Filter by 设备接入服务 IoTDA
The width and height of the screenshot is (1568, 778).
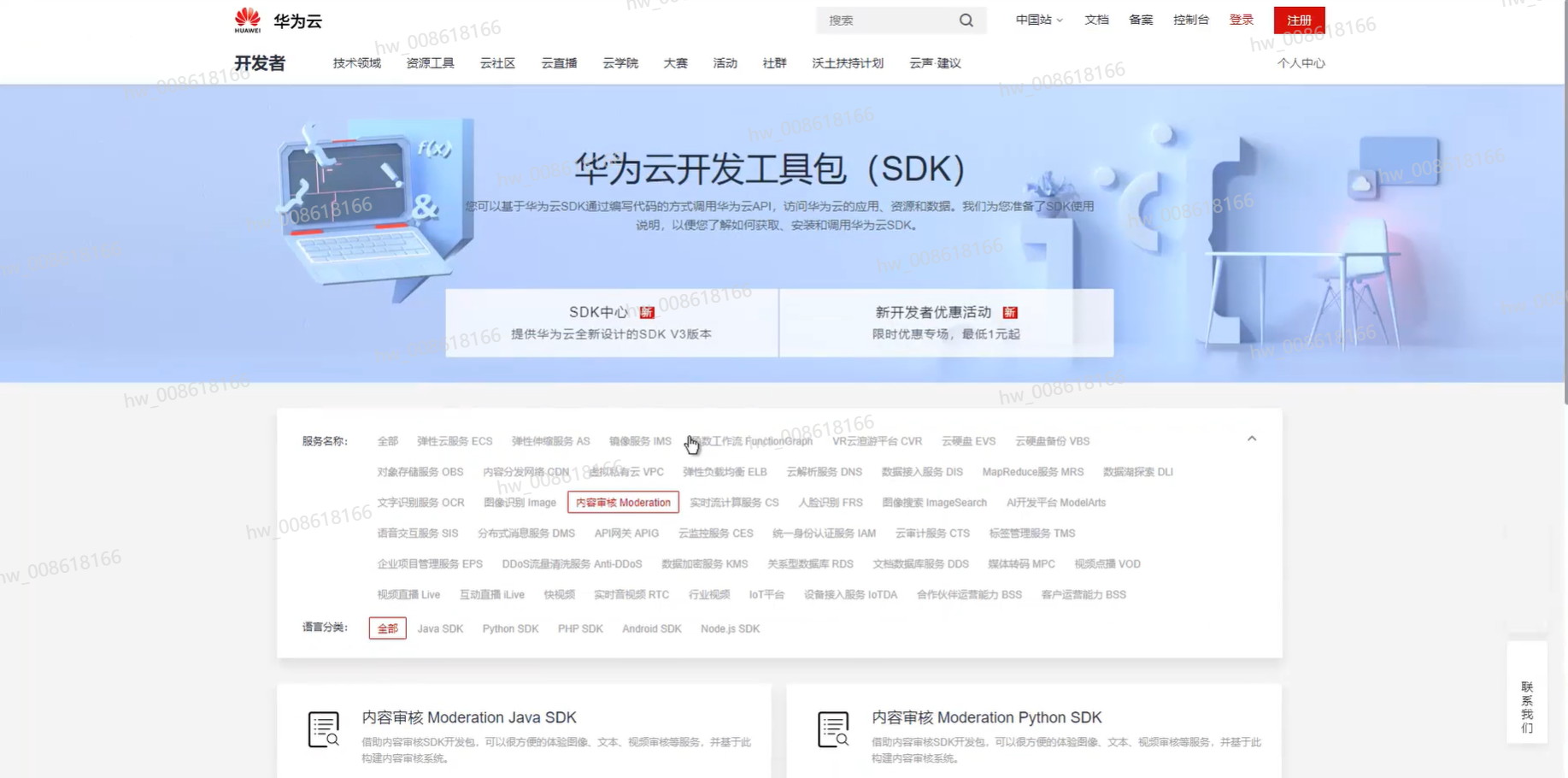[850, 595]
